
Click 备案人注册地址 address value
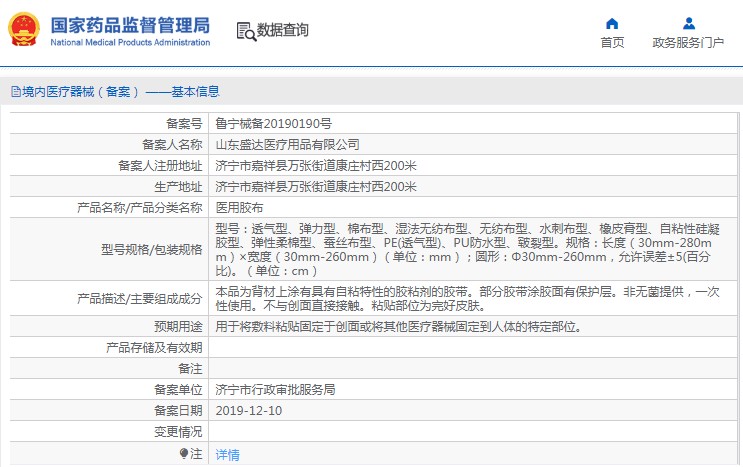pos(316,166)
